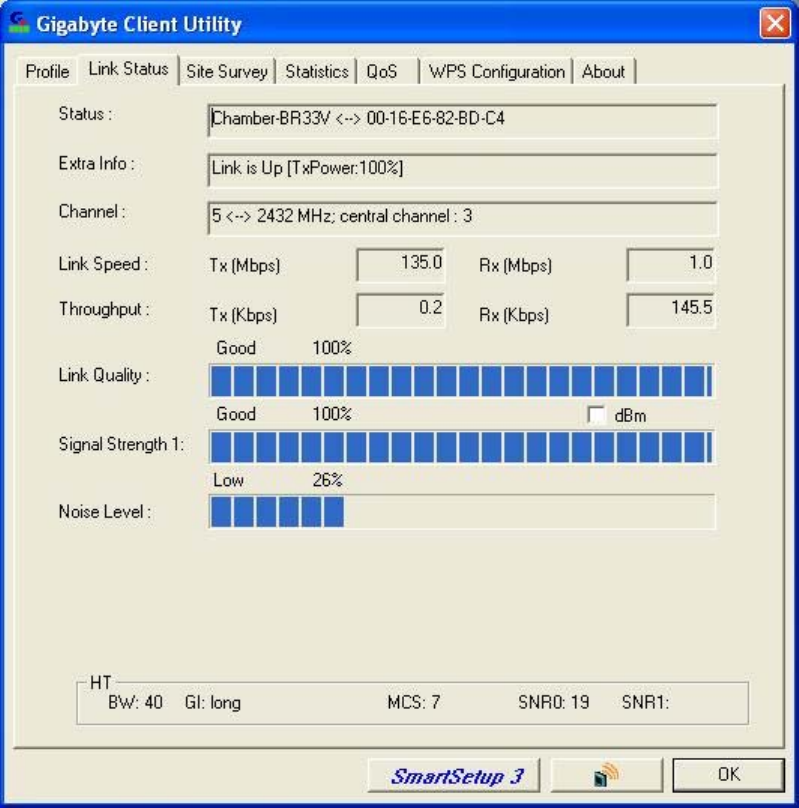Image resolution: width=799 pixels, height=808 pixels.
Task: Open the Statistics tab
Action: click(x=316, y=71)
